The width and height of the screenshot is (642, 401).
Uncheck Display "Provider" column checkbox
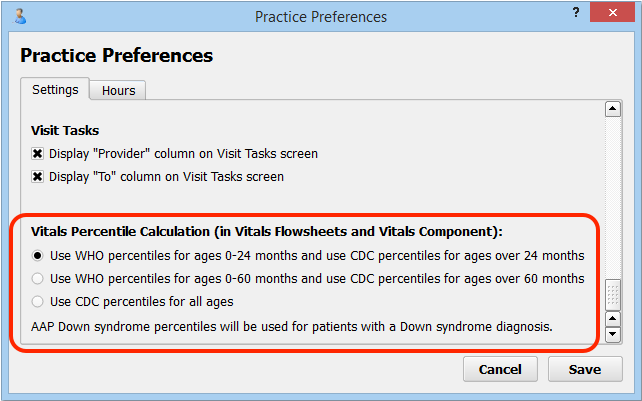pos(37,154)
